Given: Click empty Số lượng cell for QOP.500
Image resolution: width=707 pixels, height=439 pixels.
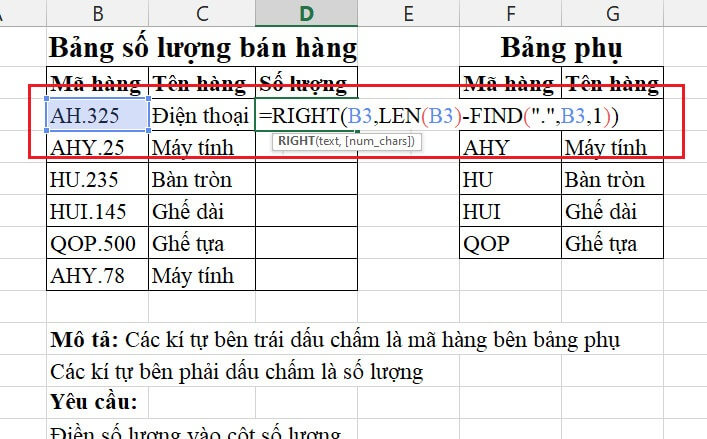Looking at the screenshot, I should [307, 243].
